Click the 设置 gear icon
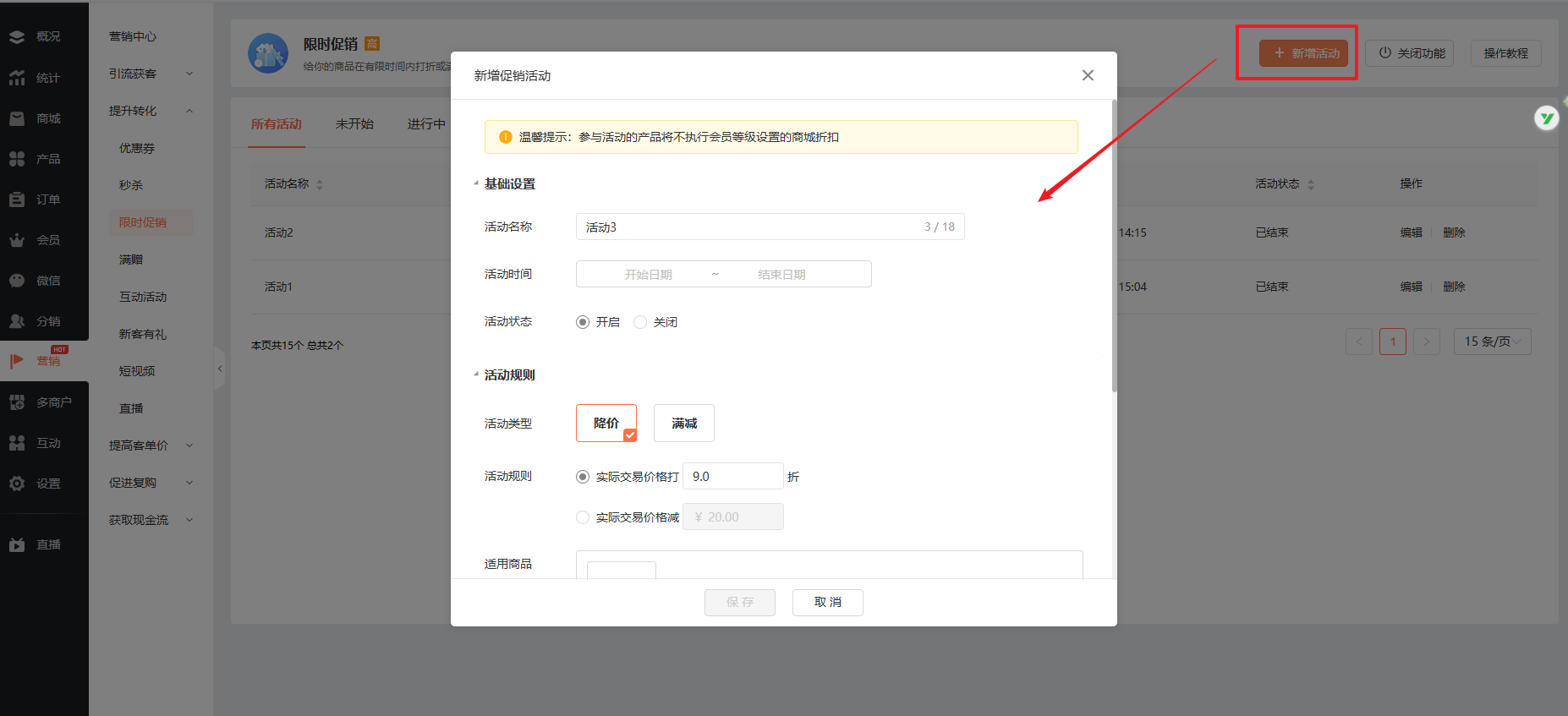Viewport: 1568px width, 716px height. pos(17,484)
